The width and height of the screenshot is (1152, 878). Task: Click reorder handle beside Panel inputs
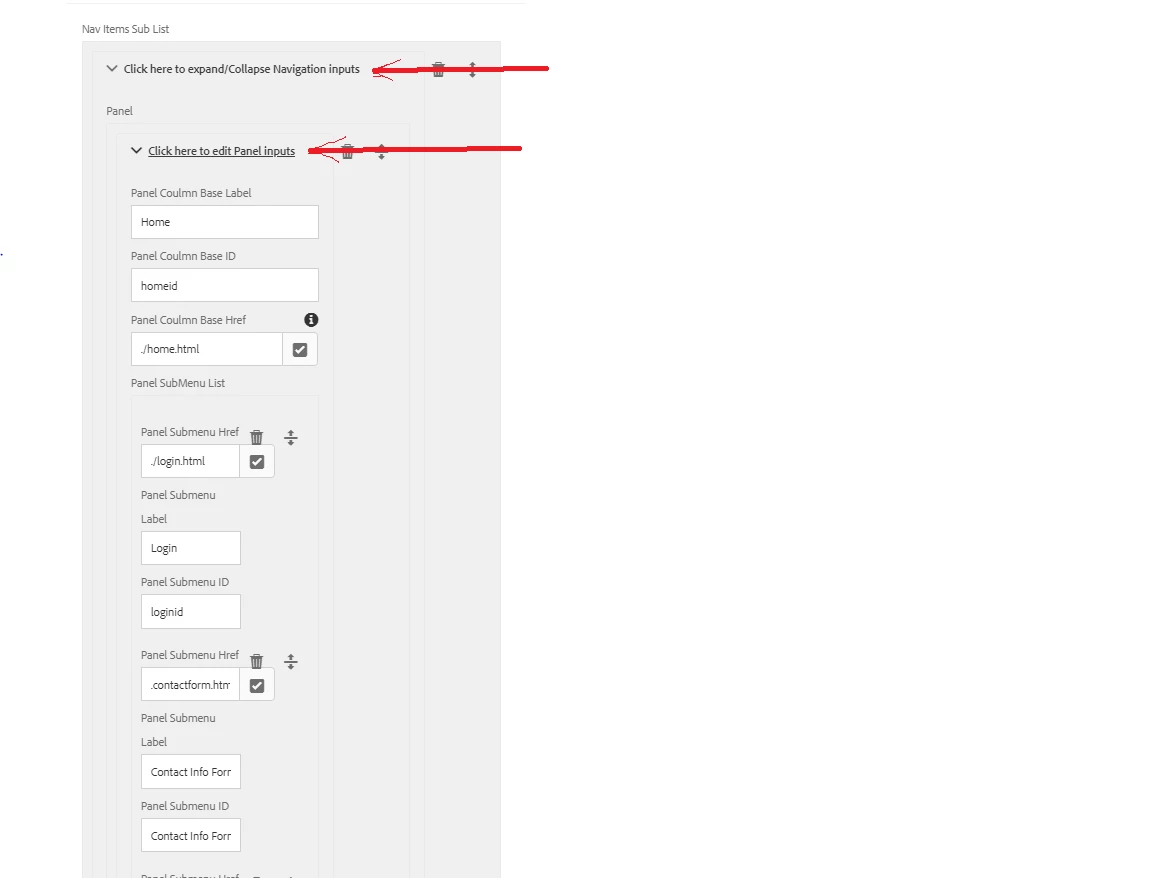381,152
